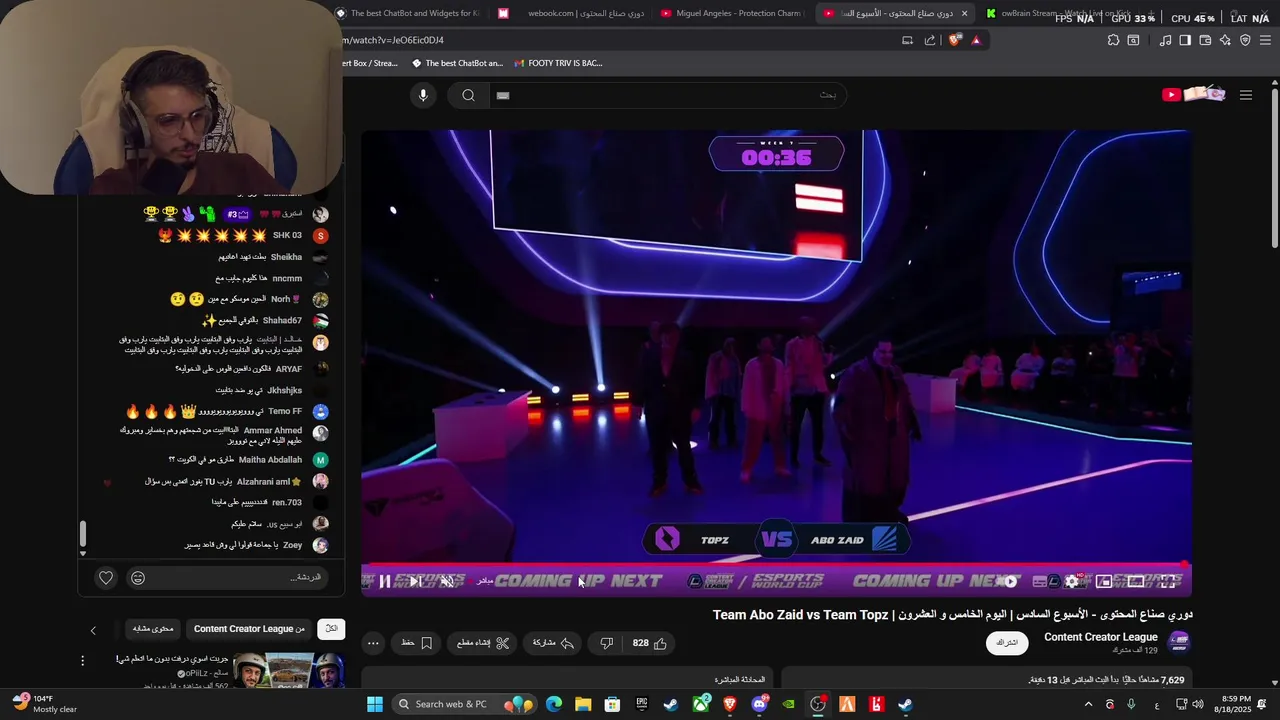Subscribe to Content Creator League
The height and width of the screenshot is (720, 1280).
click(1007, 643)
